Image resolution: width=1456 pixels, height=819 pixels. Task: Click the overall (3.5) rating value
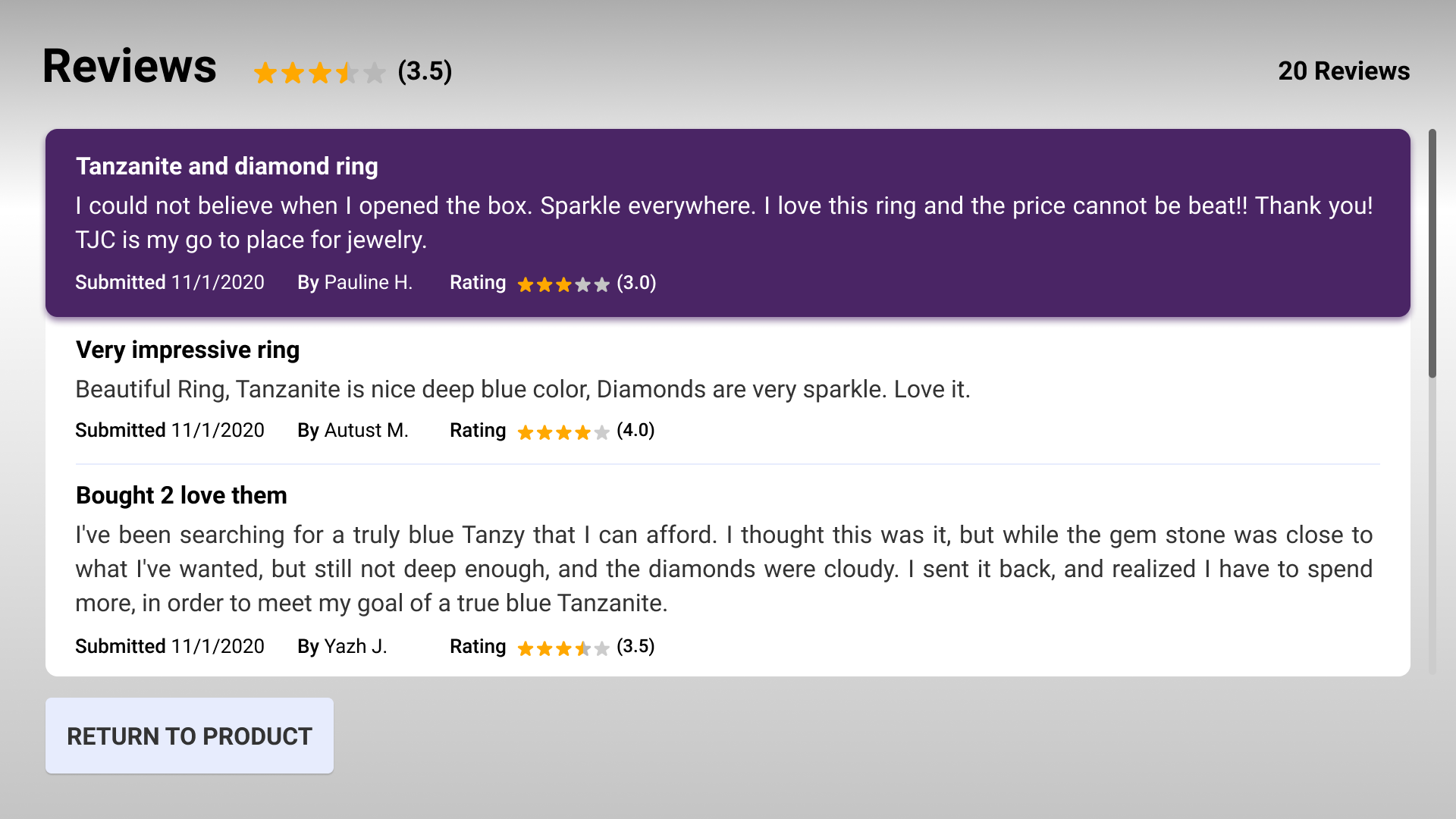pos(425,71)
